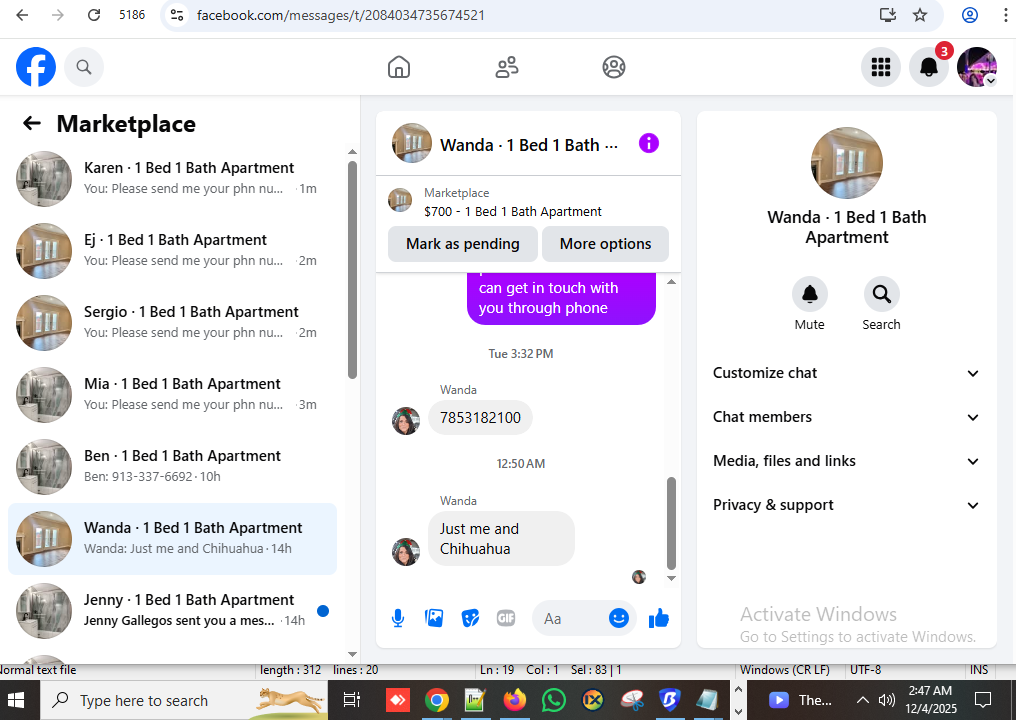1016x720 pixels.
Task: Open Task View on the taskbar
Action: (x=351, y=700)
